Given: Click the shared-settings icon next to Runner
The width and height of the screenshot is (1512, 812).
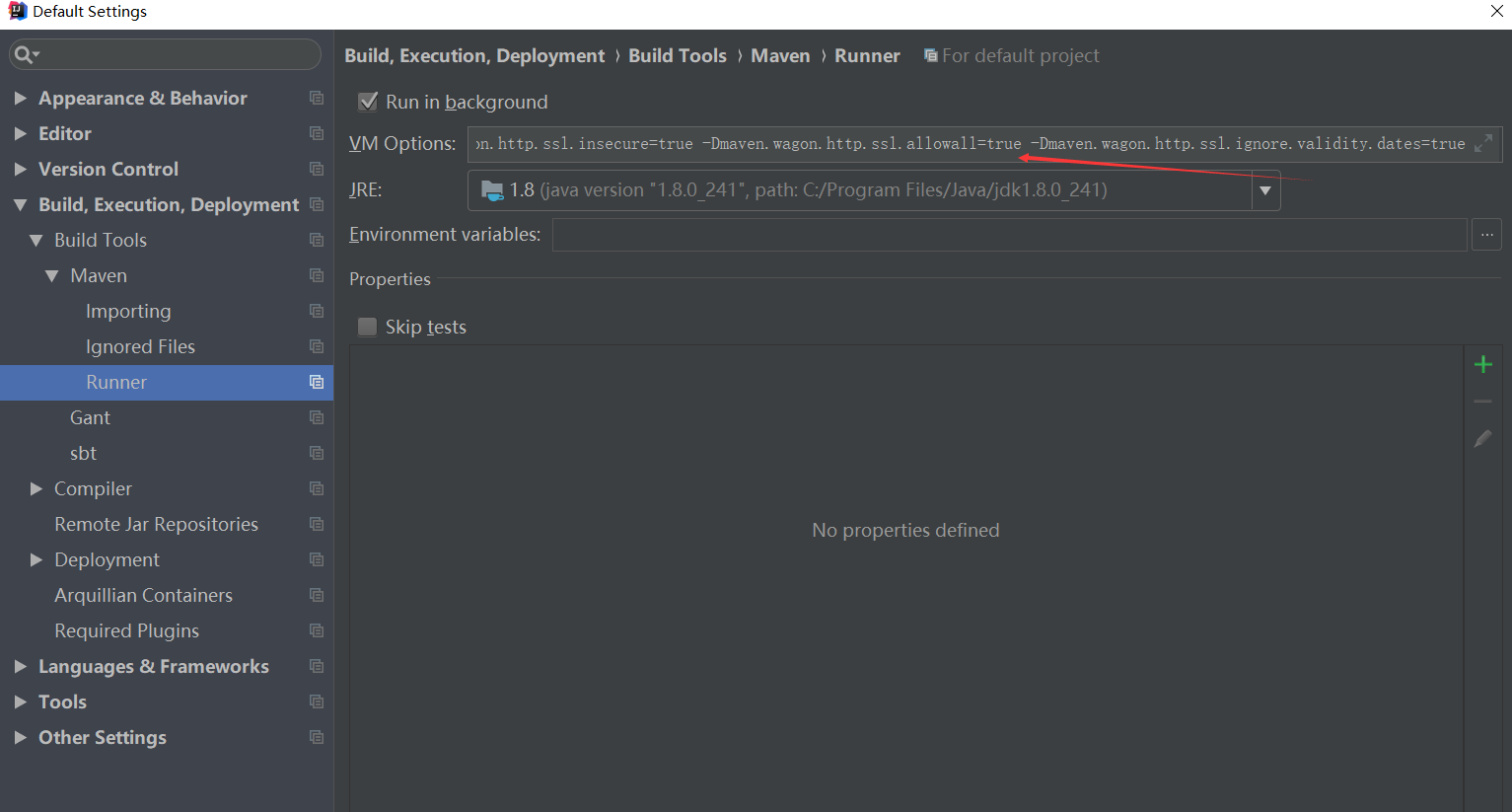Looking at the screenshot, I should pos(316,382).
